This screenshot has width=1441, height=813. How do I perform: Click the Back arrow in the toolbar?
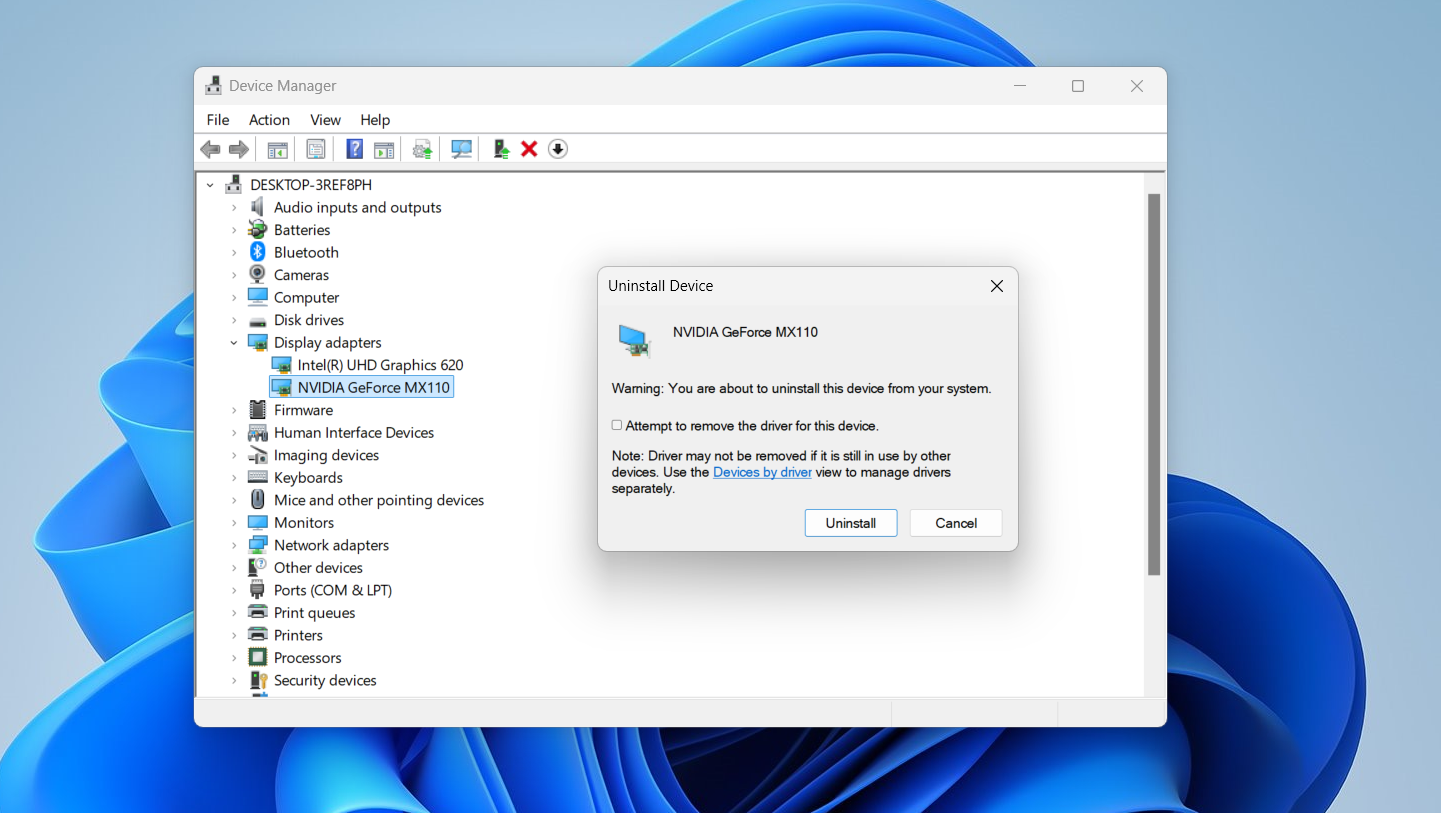[x=210, y=149]
